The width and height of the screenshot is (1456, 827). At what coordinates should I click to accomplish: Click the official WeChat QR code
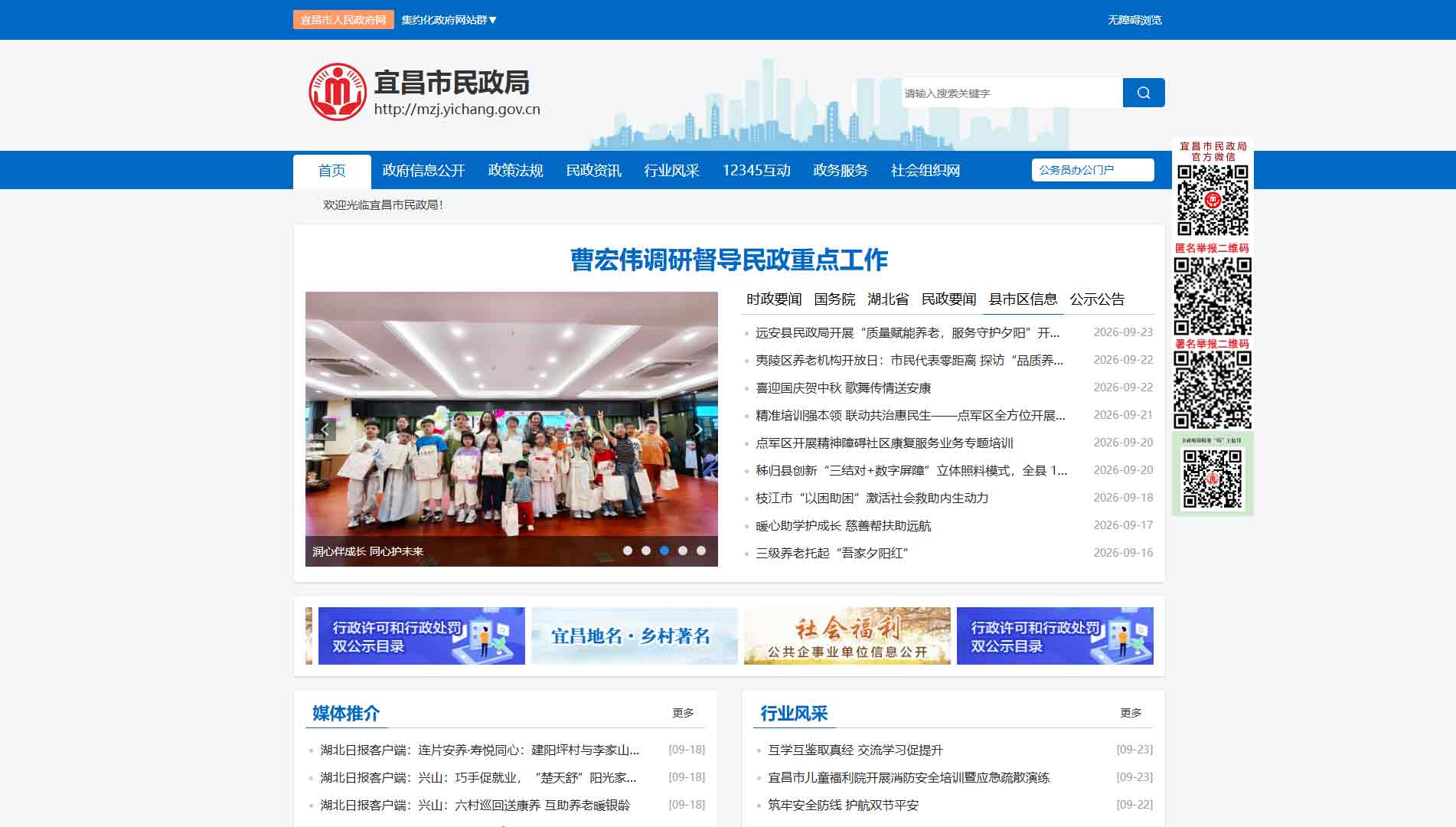click(x=1213, y=201)
